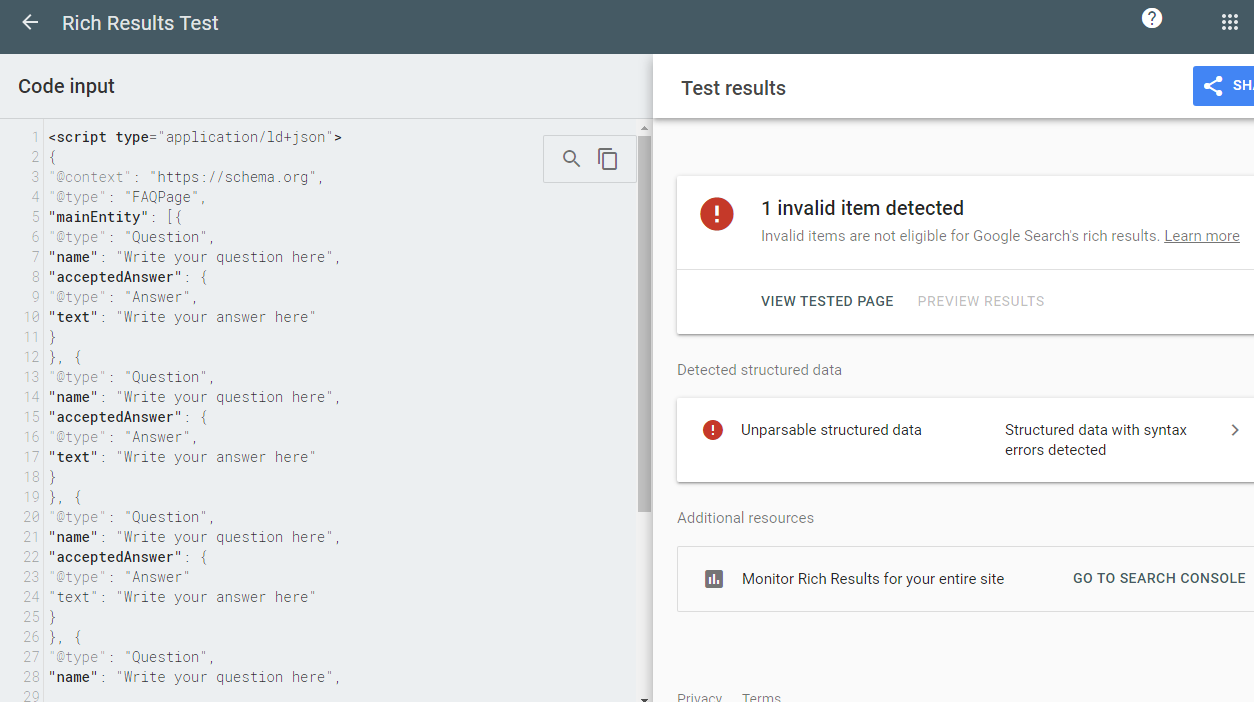The height and width of the screenshot is (702, 1254).
Task: Click the code editor scroll down arrow
Action: coord(644,697)
